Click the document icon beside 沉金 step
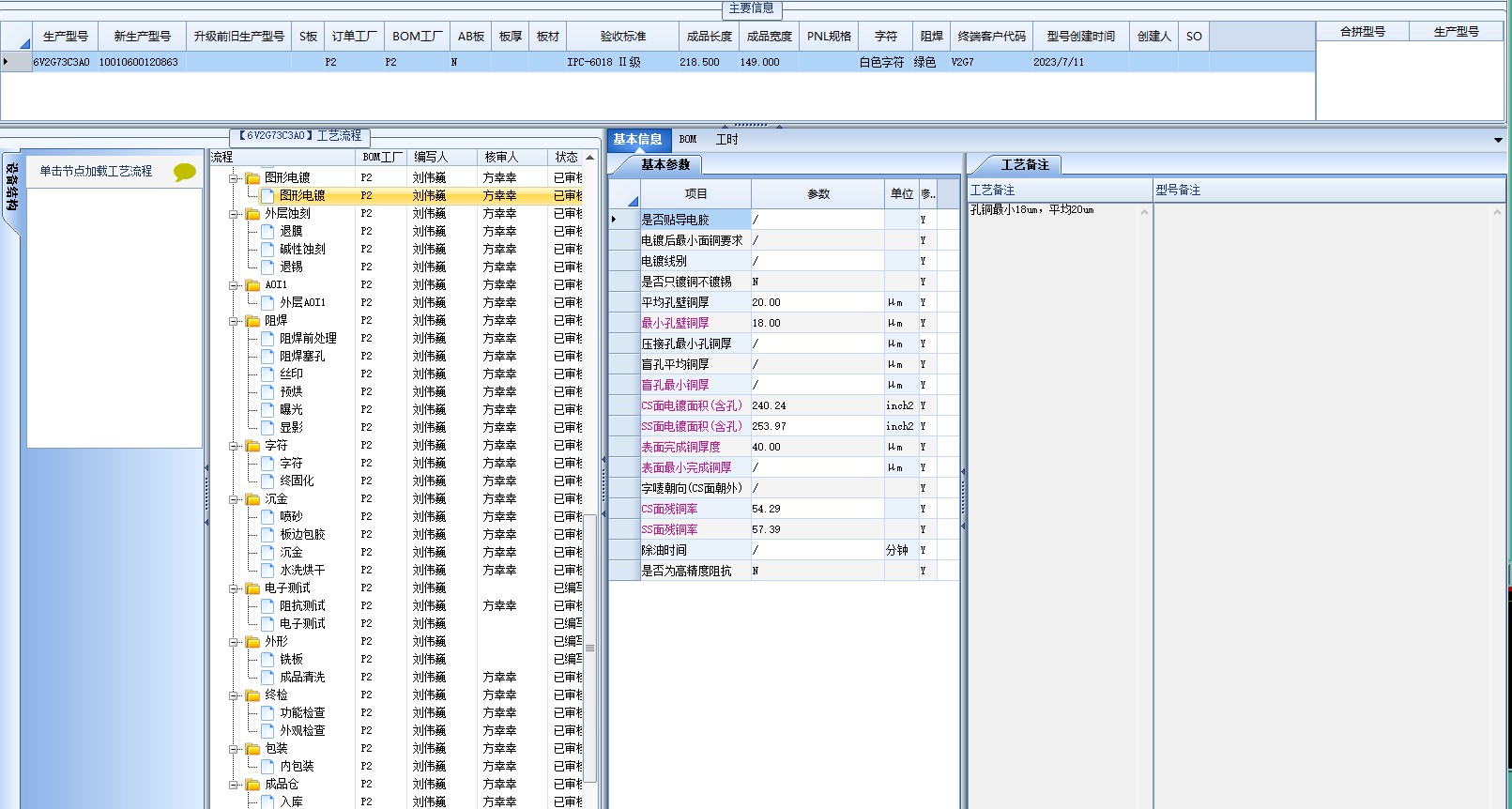 [267, 552]
